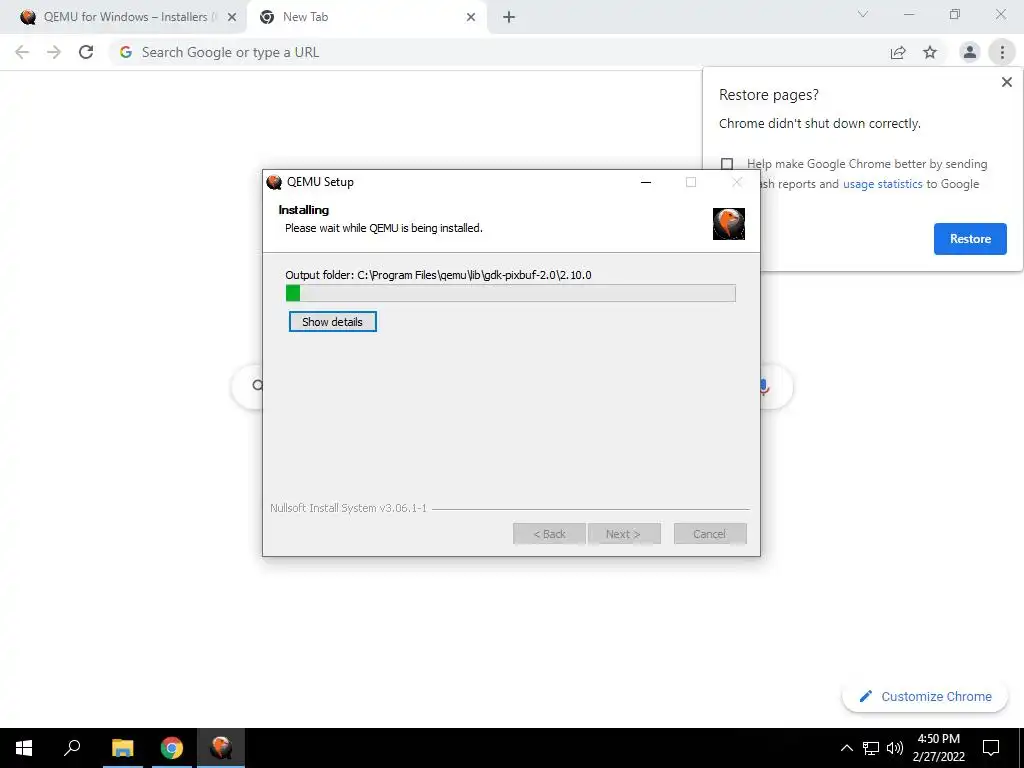Viewport: 1024px width, 768px height.
Task: Select the New Tab tab
Action: coord(366,17)
